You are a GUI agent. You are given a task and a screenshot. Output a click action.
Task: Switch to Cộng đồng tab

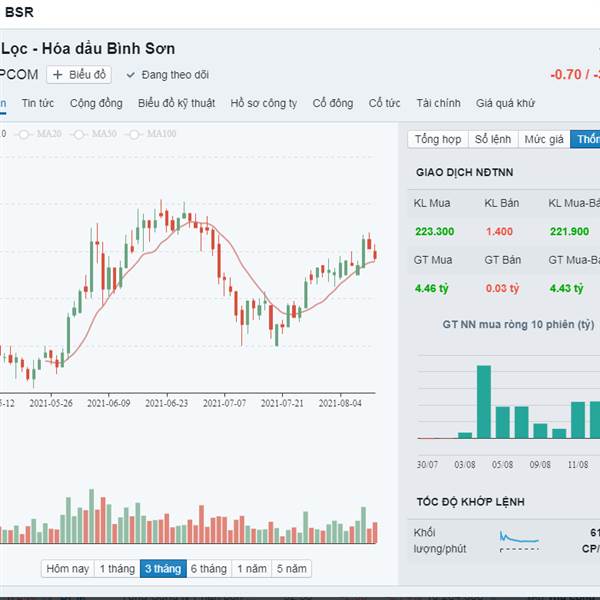(x=96, y=103)
